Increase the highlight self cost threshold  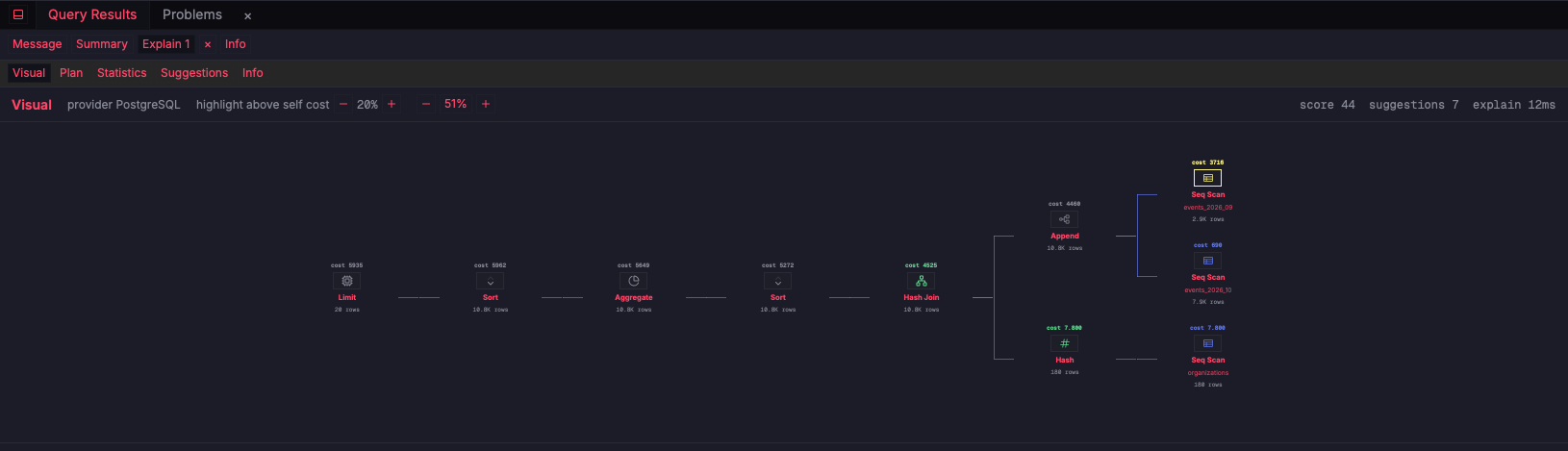(x=392, y=104)
